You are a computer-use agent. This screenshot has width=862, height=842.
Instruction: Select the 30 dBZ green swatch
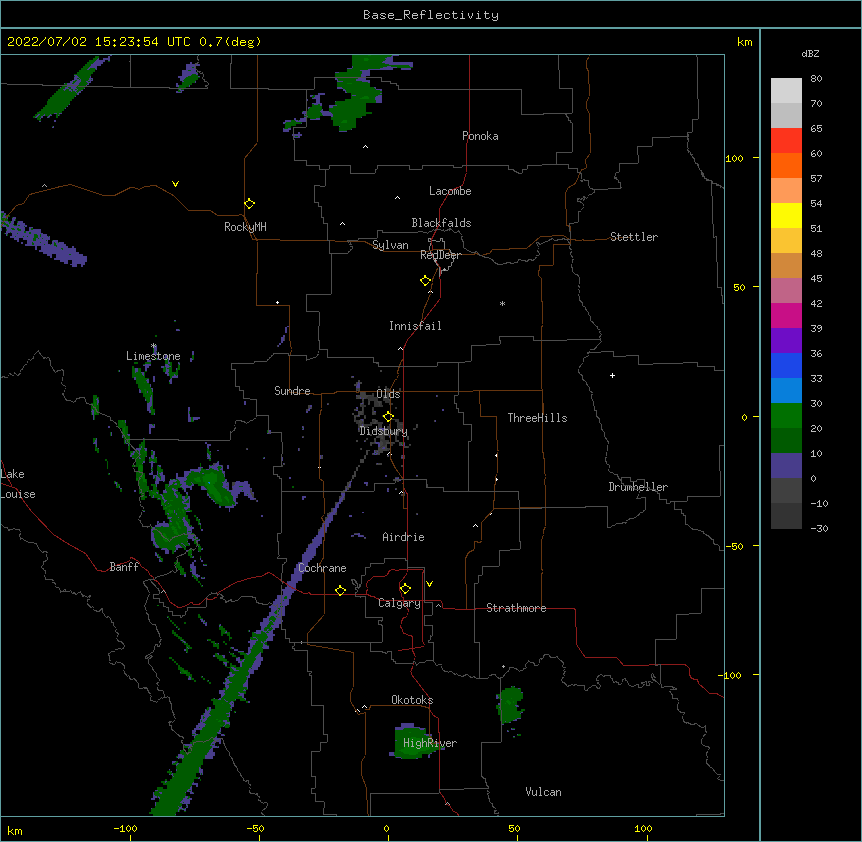[x=786, y=416]
